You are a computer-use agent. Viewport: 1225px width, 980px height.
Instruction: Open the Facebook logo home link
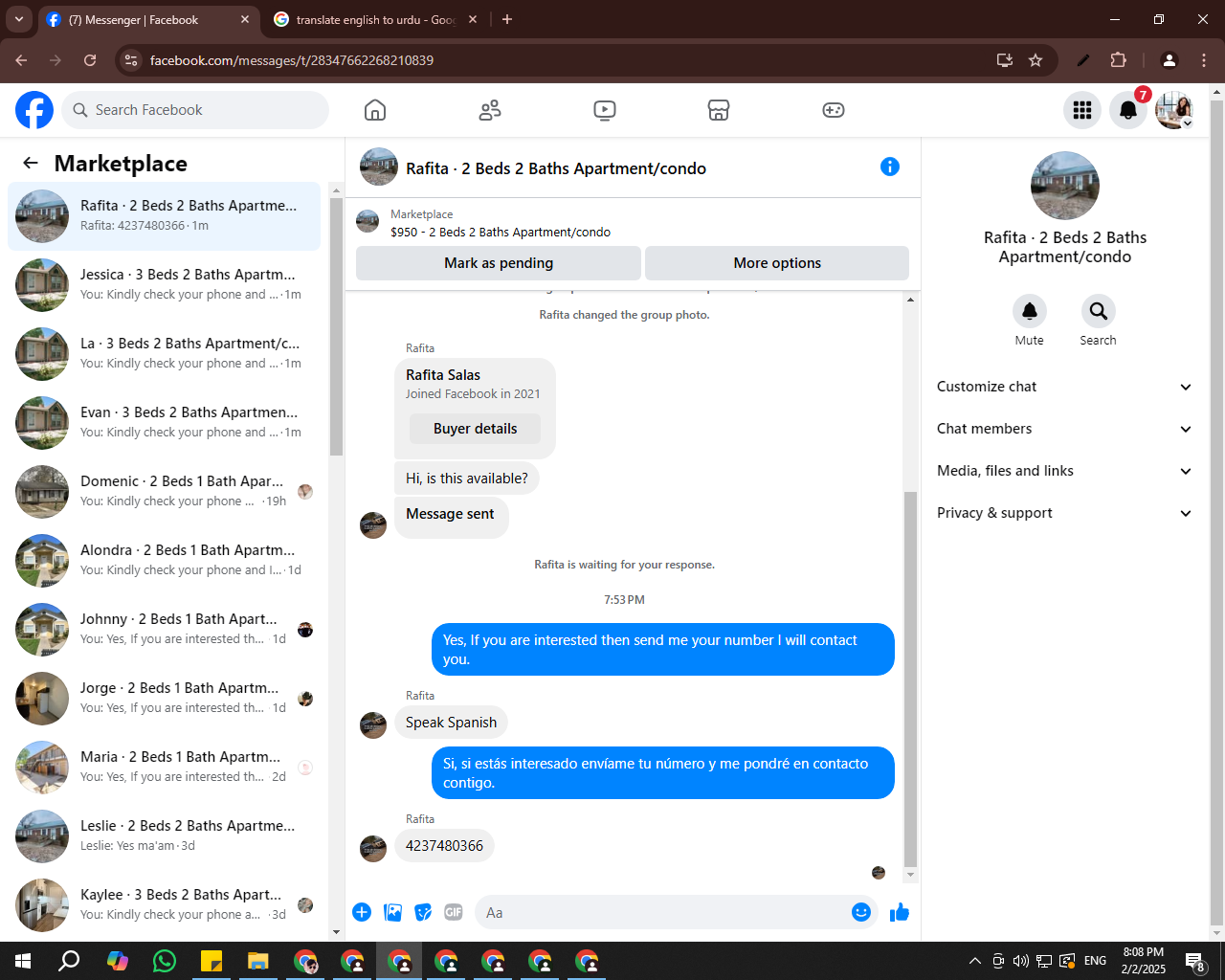coord(34,110)
